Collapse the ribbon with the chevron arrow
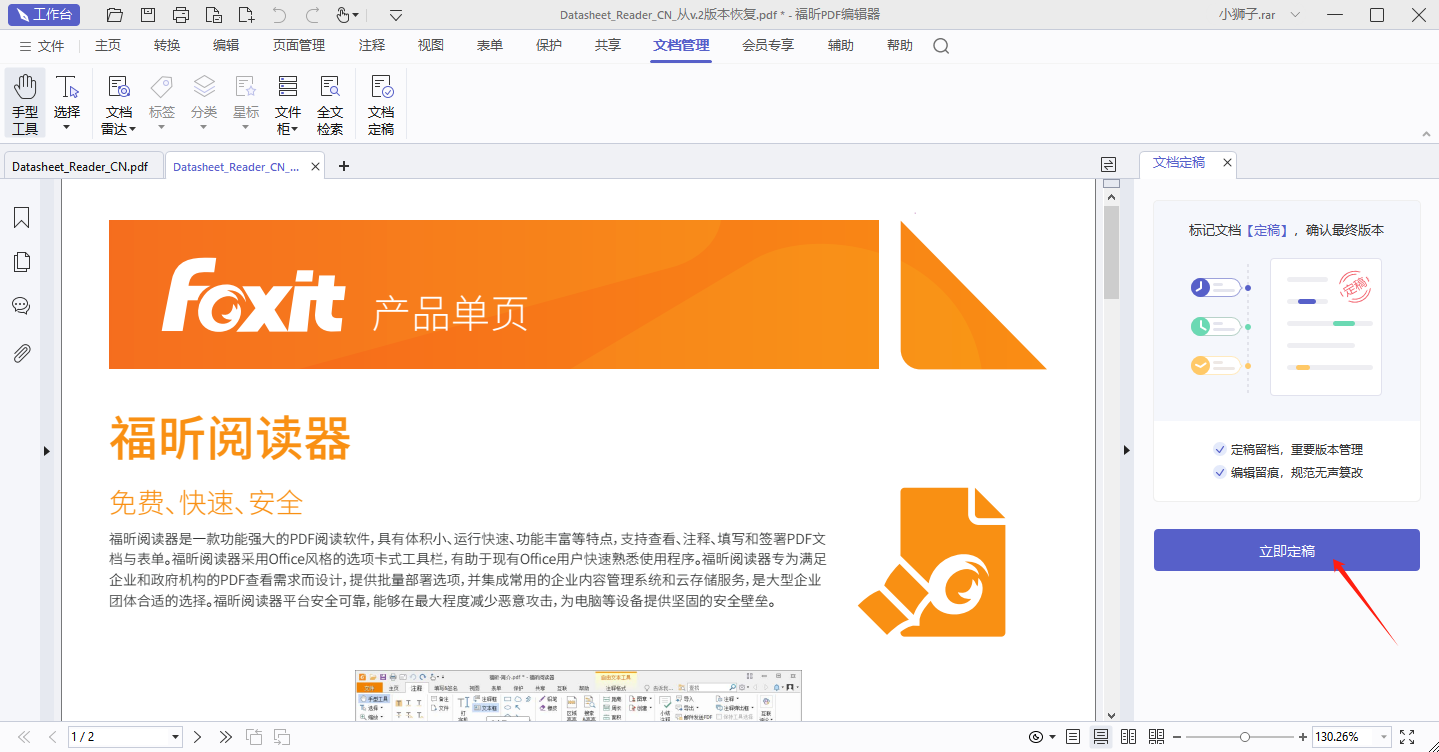Screen dimensions: 1439x752 click(1426, 132)
